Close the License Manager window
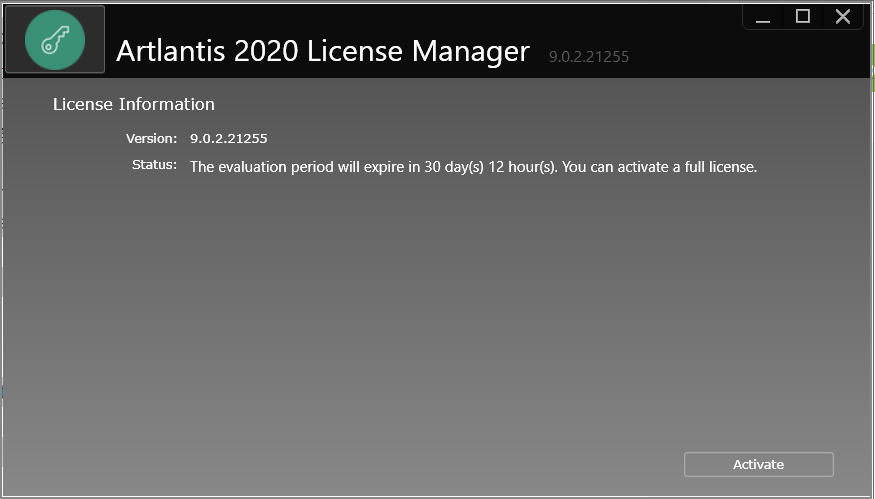 [843, 17]
